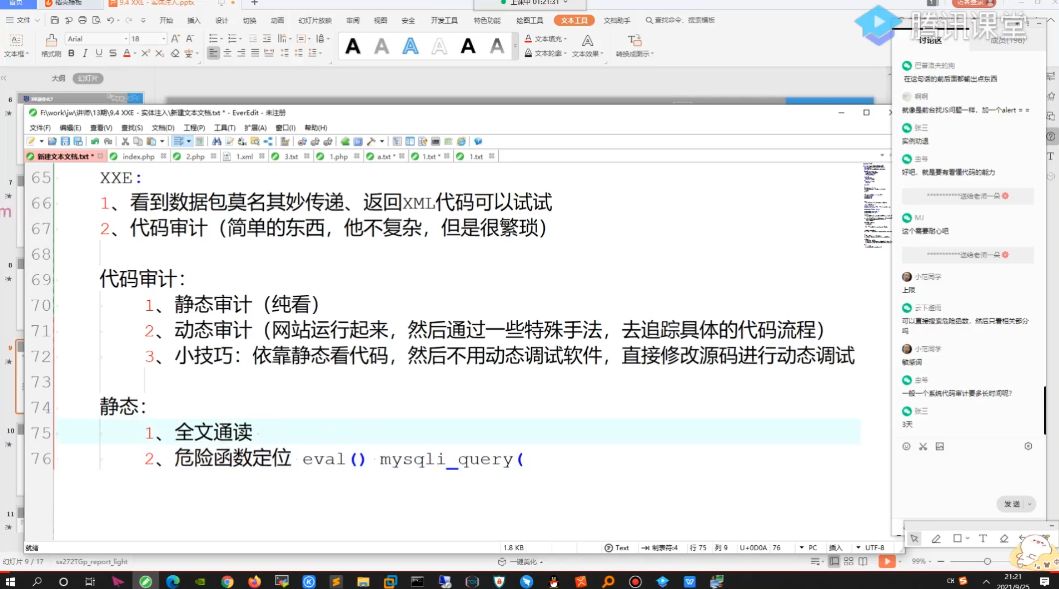Select center text alignment
Viewport: 1059px width, 589px height.
228,53
